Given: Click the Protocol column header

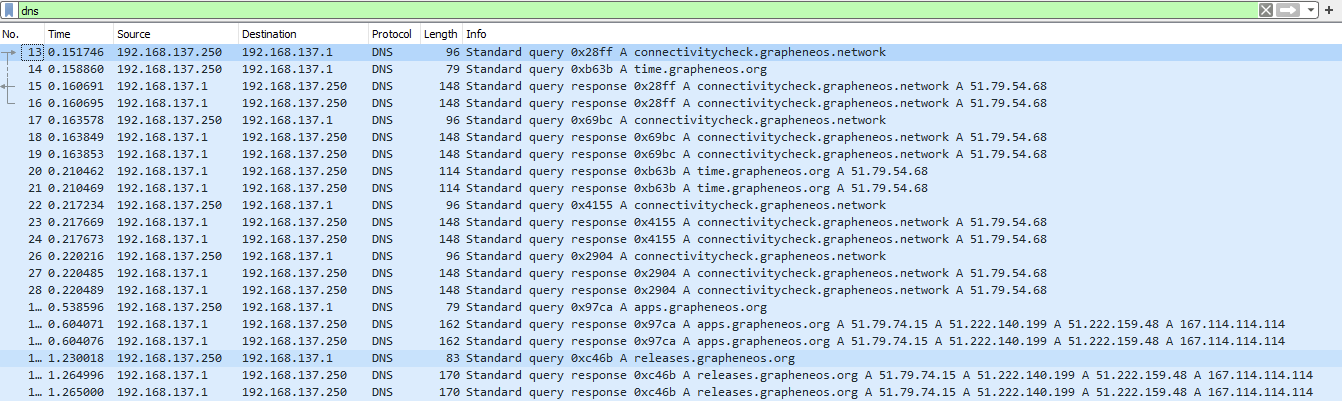Looking at the screenshot, I should [391, 34].
